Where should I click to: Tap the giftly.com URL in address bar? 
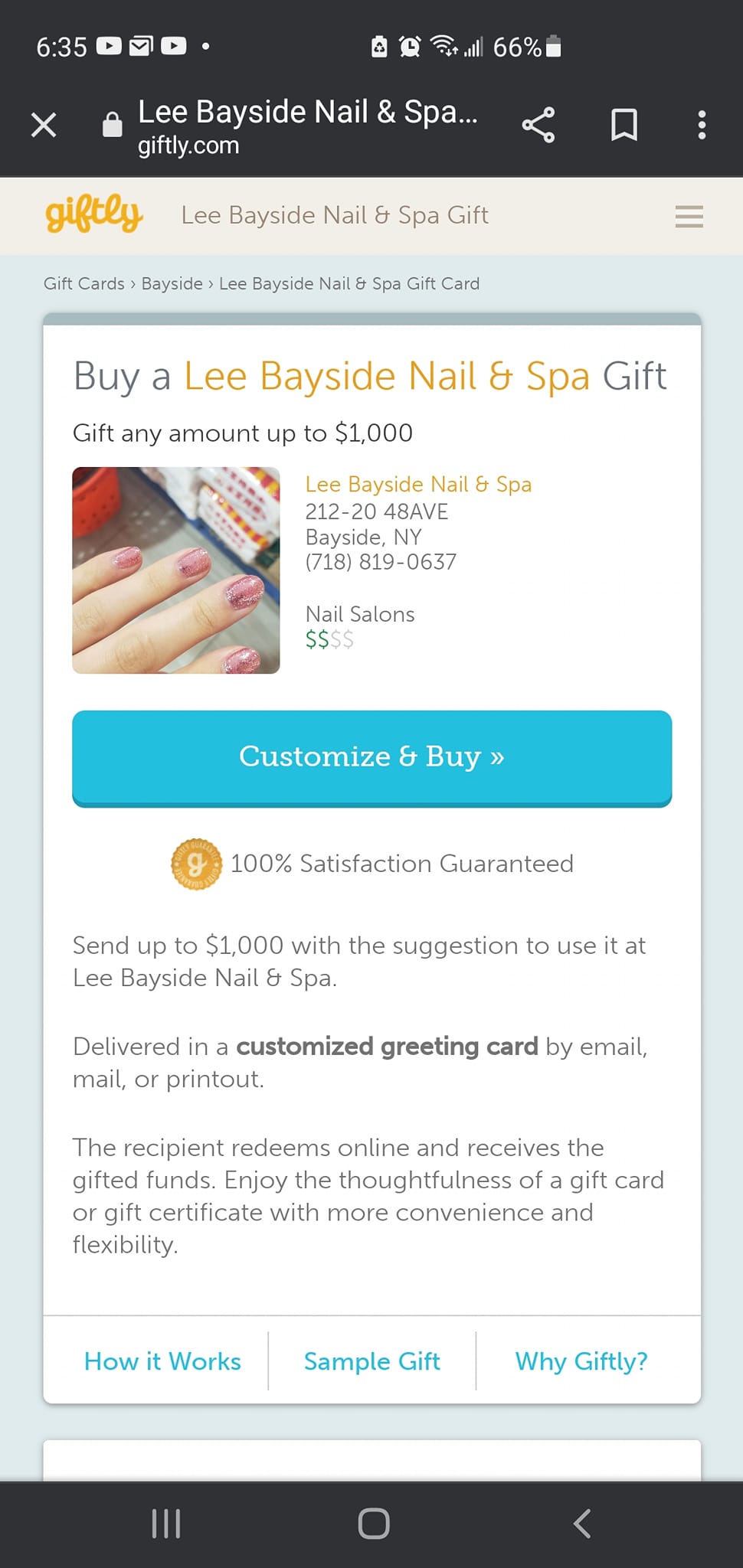point(188,145)
